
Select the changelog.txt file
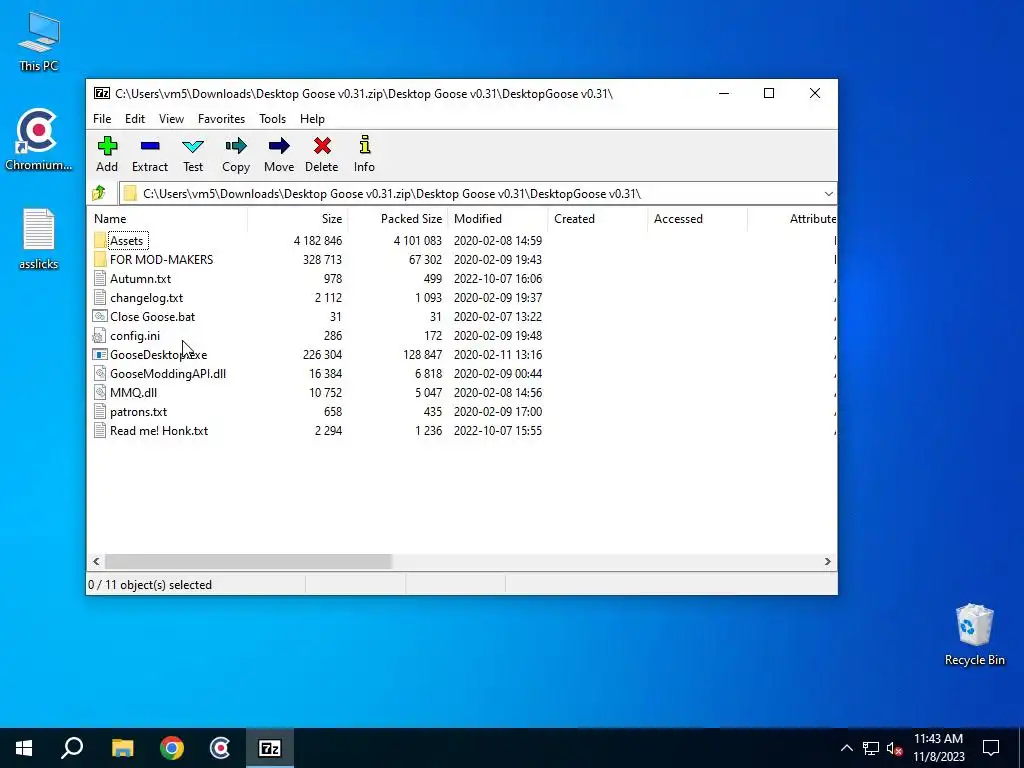(x=146, y=298)
